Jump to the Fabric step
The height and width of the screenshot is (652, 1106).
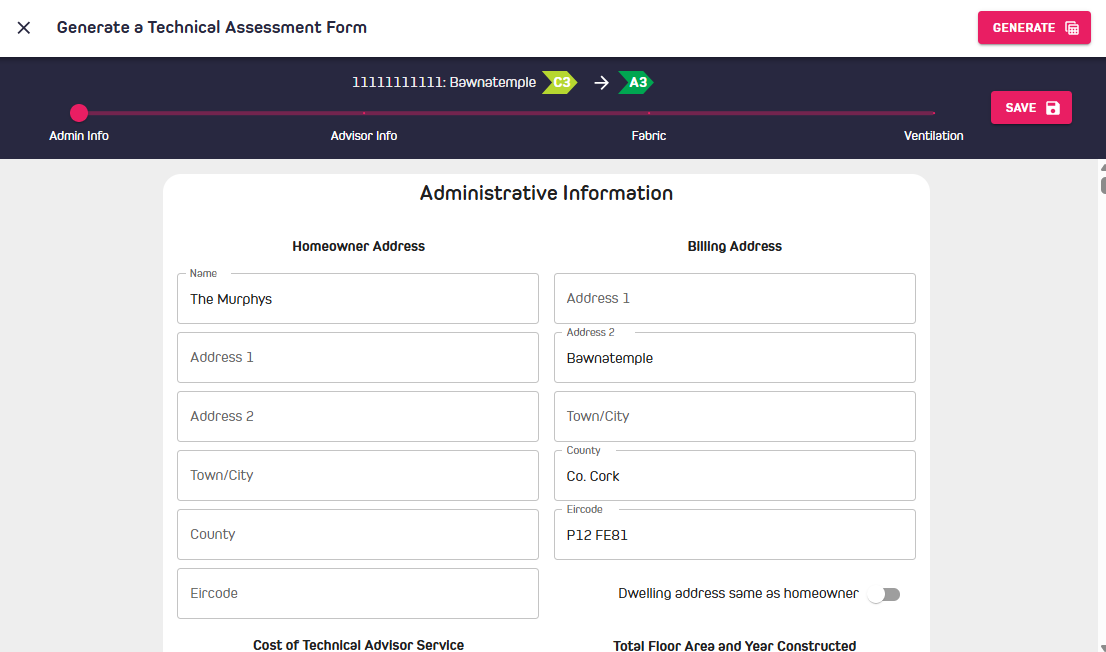point(649,135)
